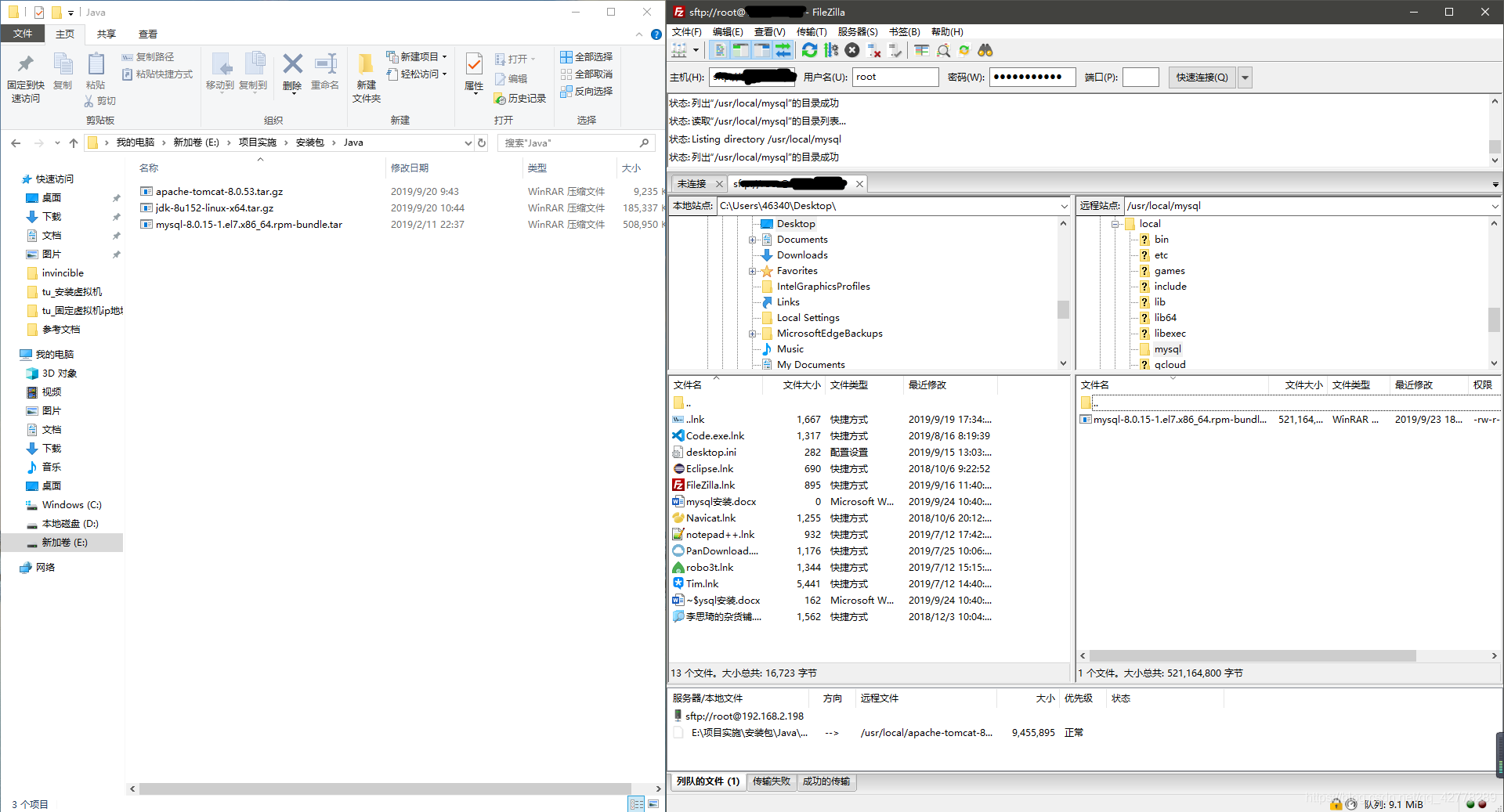
Task: Click the New Folder (新建文件夹) icon
Action: (x=366, y=78)
